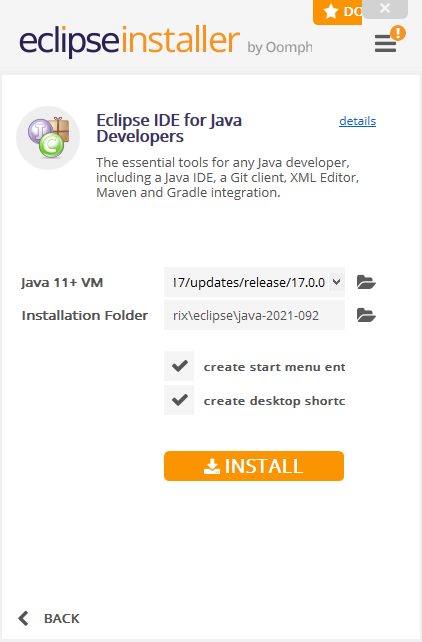Click the Eclipse IDE for Java Developers title
Image resolution: width=422 pixels, height=642 pixels.
pos(169,128)
